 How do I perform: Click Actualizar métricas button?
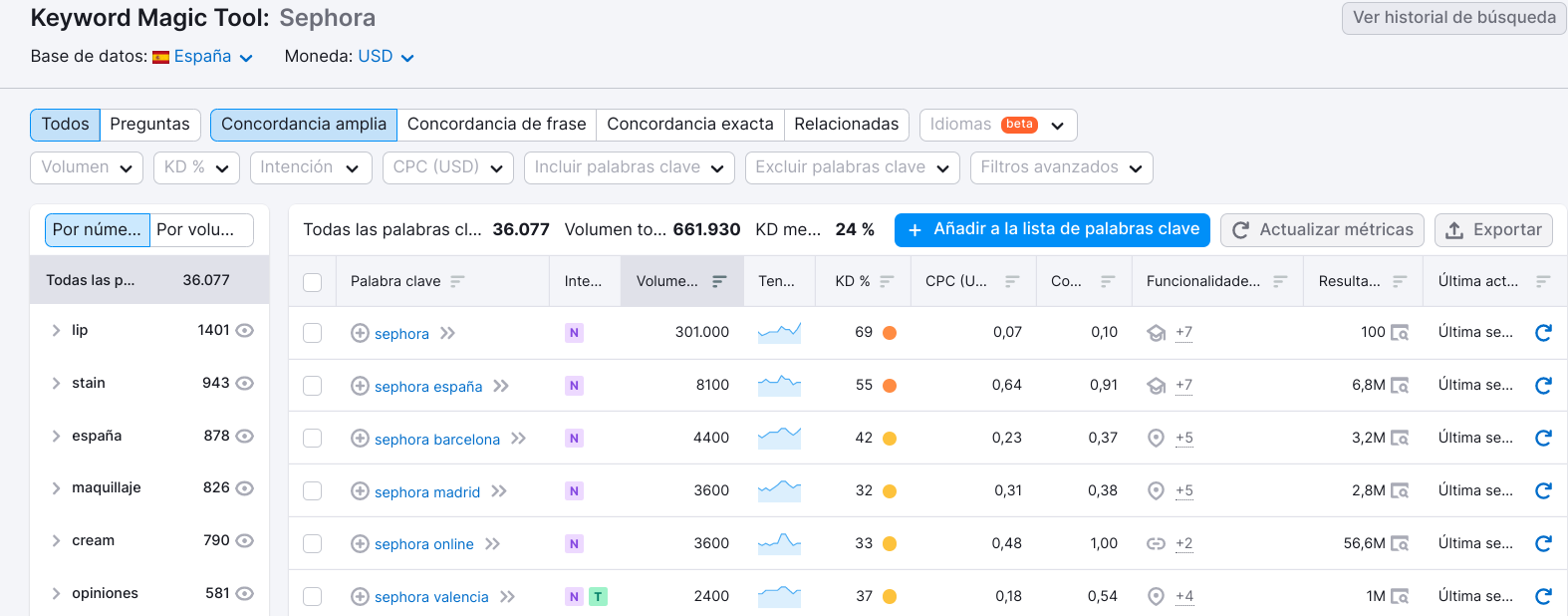[x=1322, y=230]
